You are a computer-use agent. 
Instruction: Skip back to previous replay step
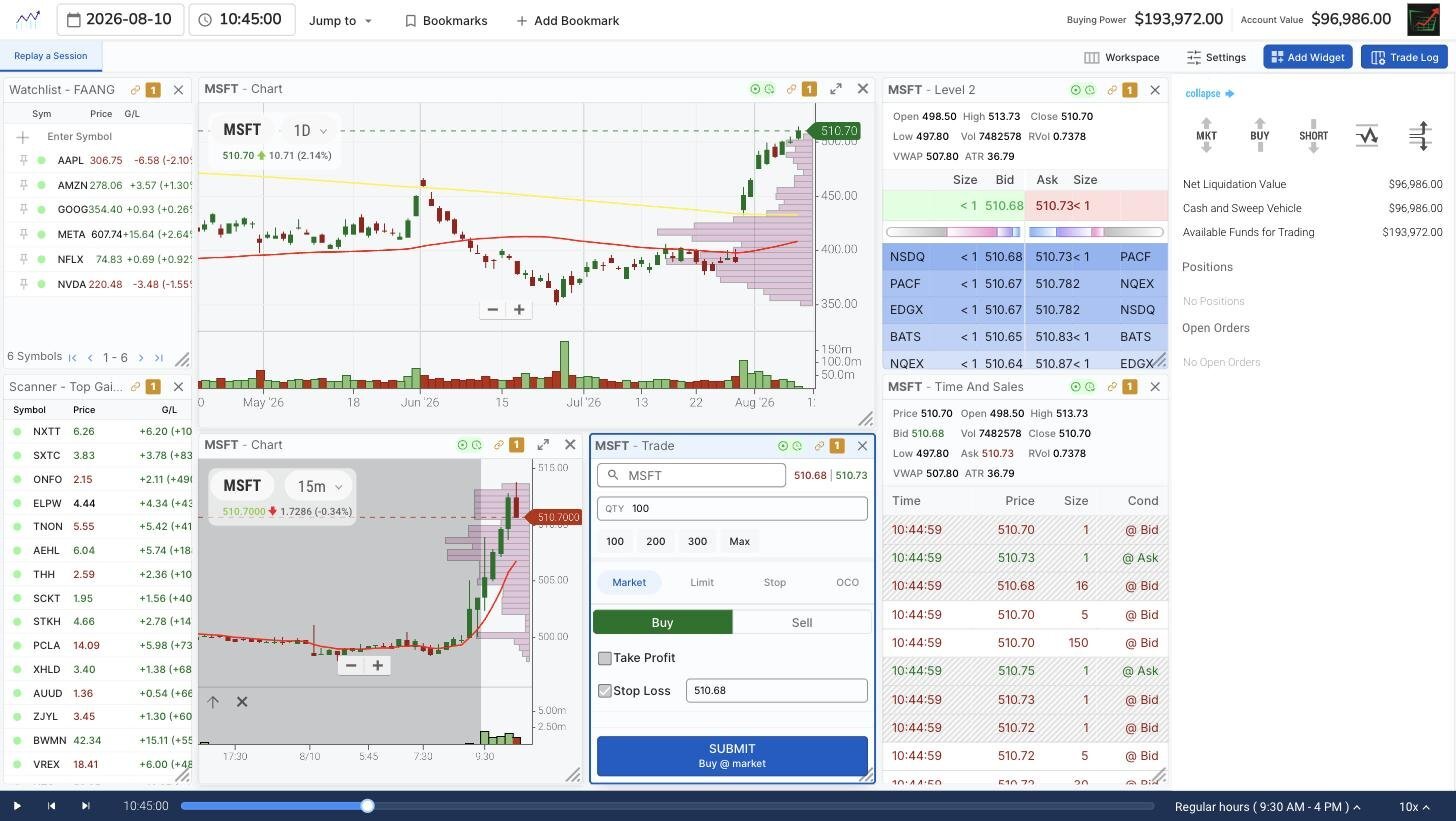[51, 806]
